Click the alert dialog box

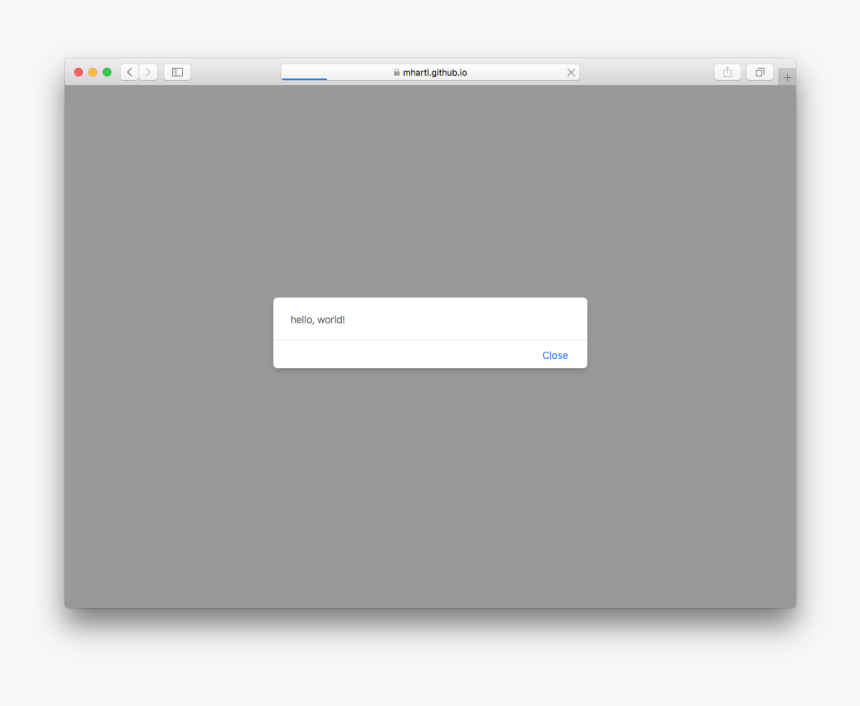430,332
